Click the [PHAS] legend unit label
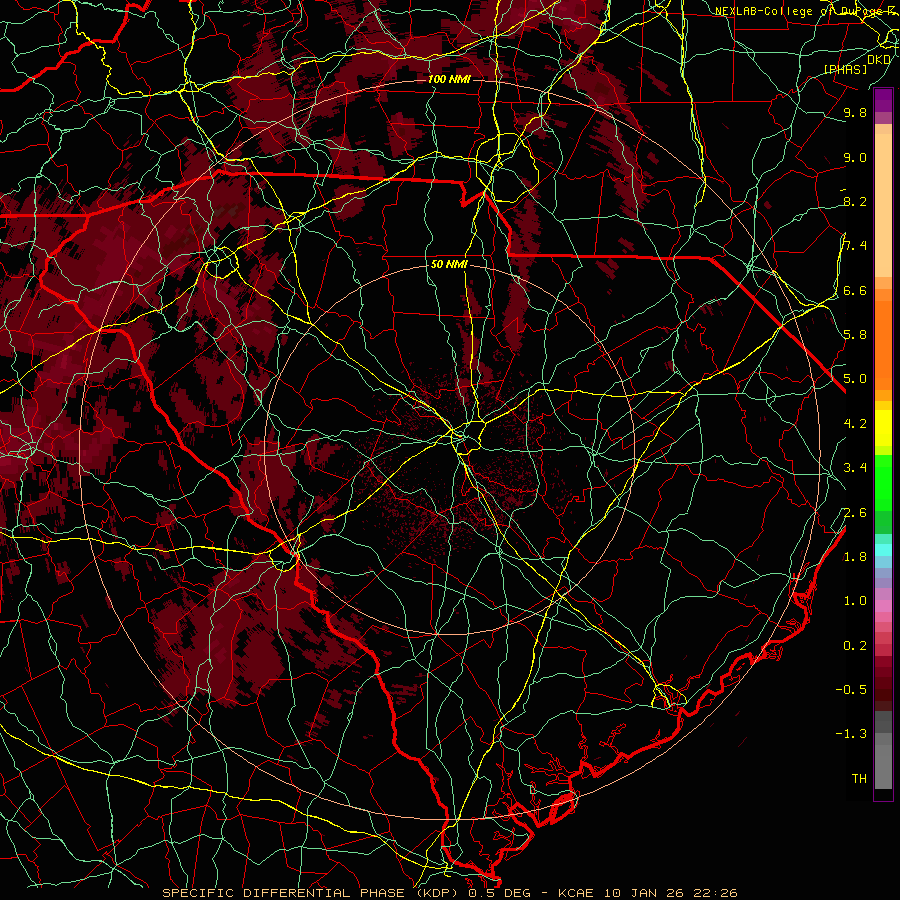The image size is (900, 900). 845,69
